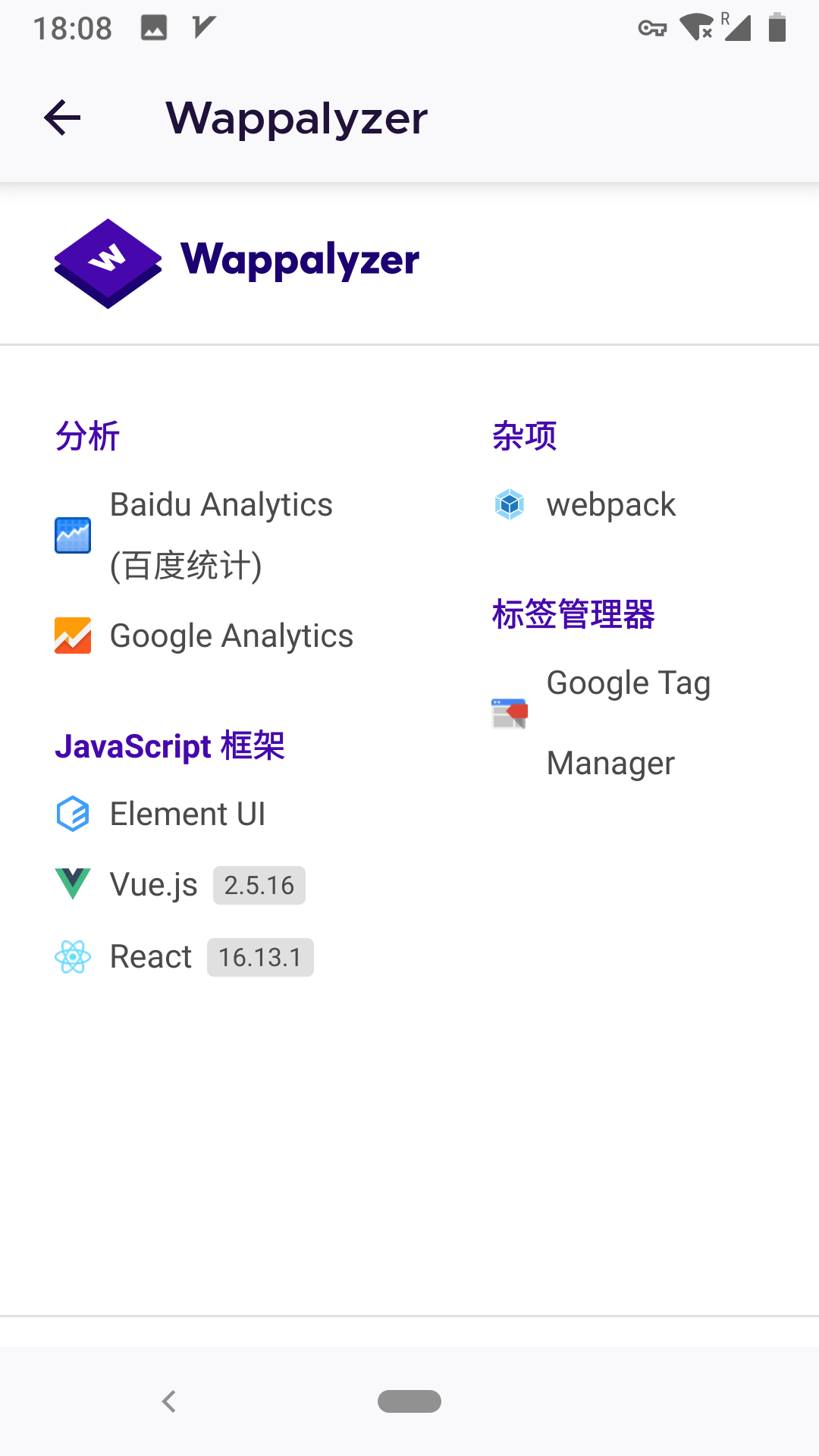Open the Google Analytics link
819x1456 pixels.
click(x=231, y=635)
